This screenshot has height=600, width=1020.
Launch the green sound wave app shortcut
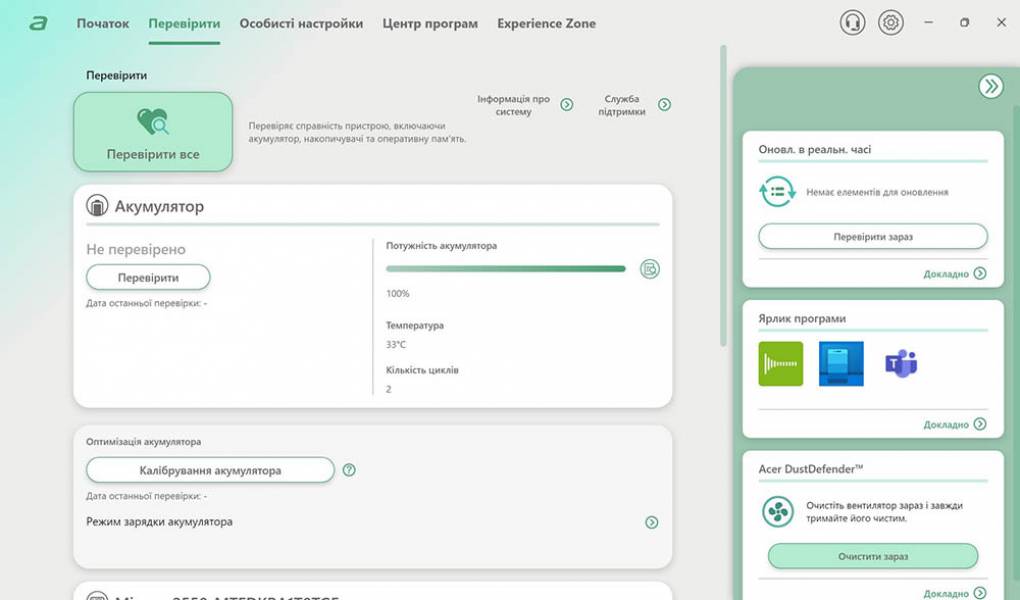780,363
